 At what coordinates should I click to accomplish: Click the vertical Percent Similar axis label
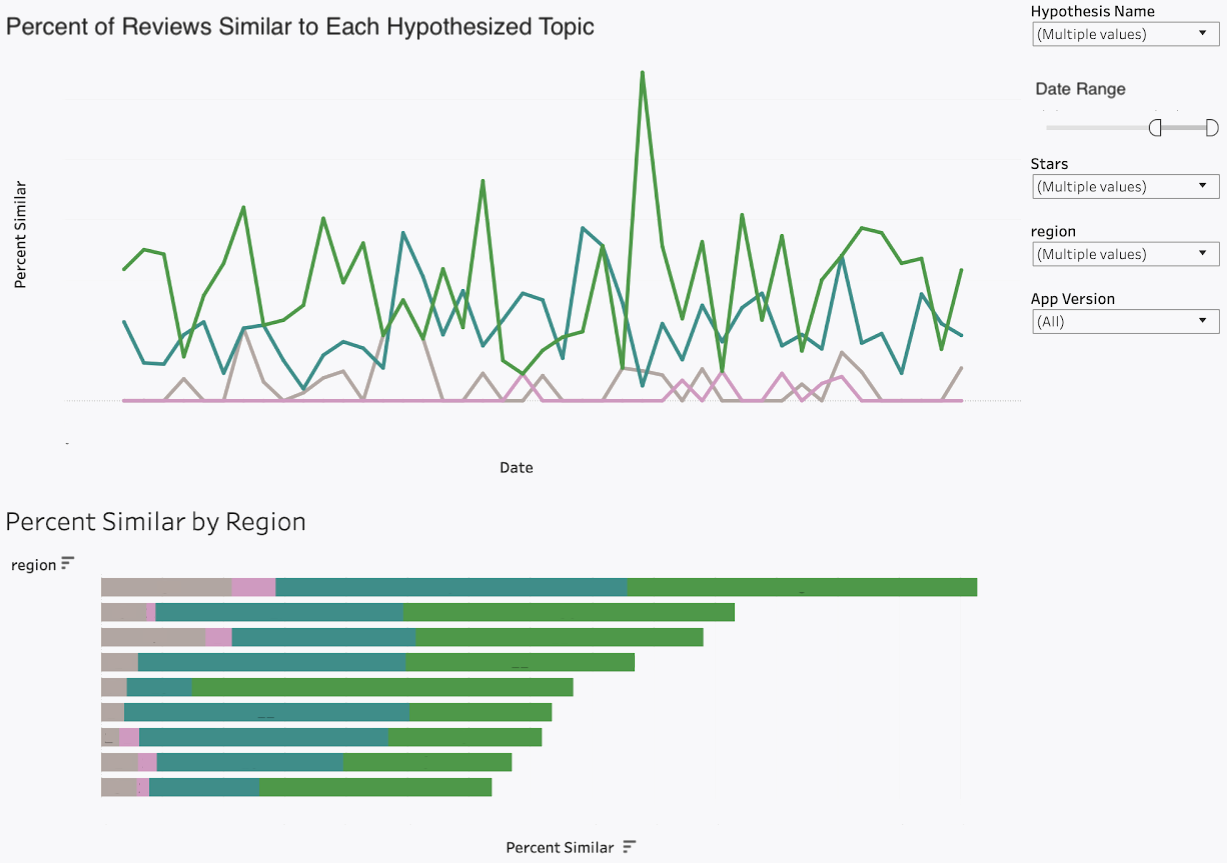click(20, 235)
